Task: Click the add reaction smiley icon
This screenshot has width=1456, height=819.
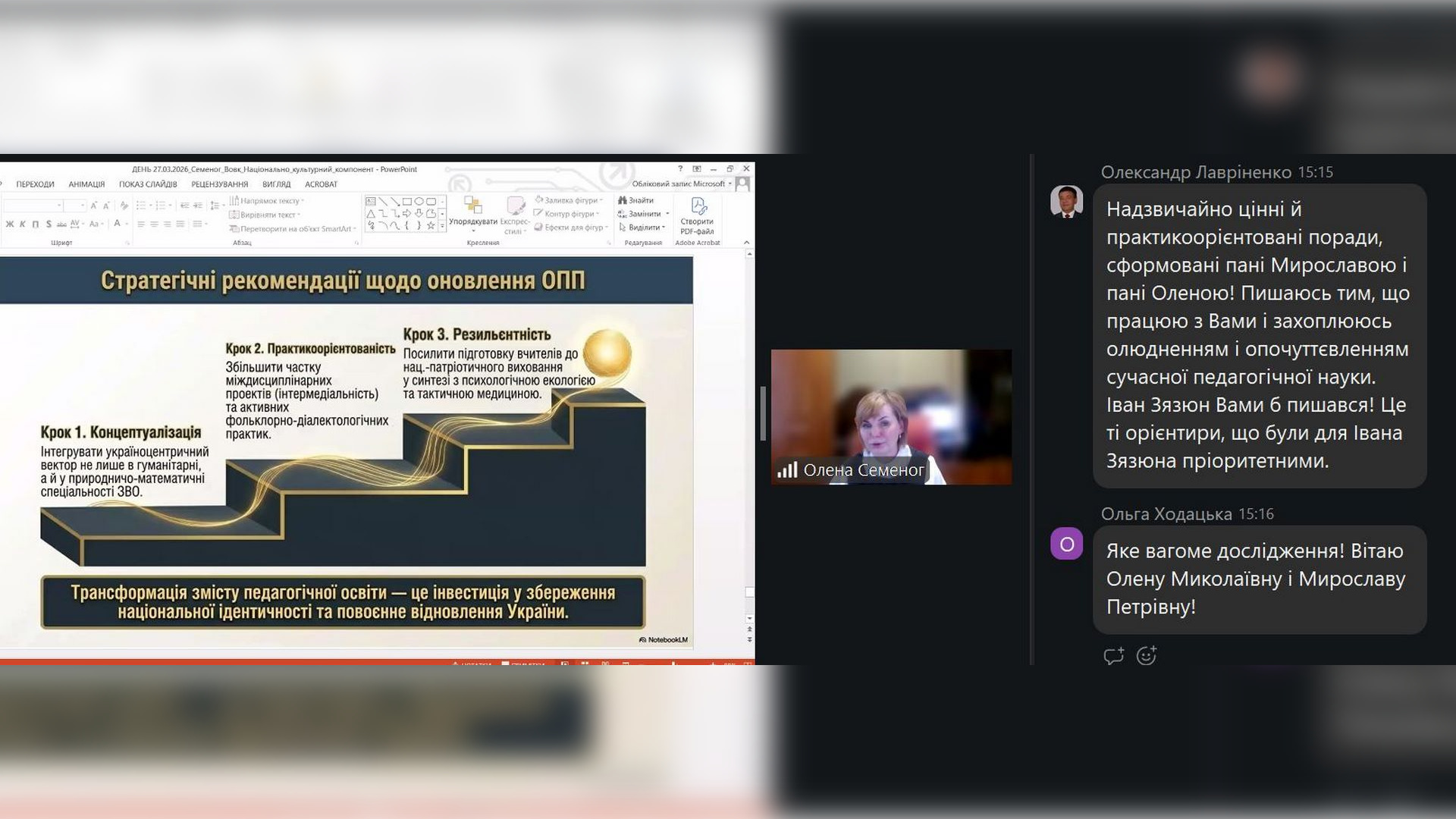Action: [1146, 655]
